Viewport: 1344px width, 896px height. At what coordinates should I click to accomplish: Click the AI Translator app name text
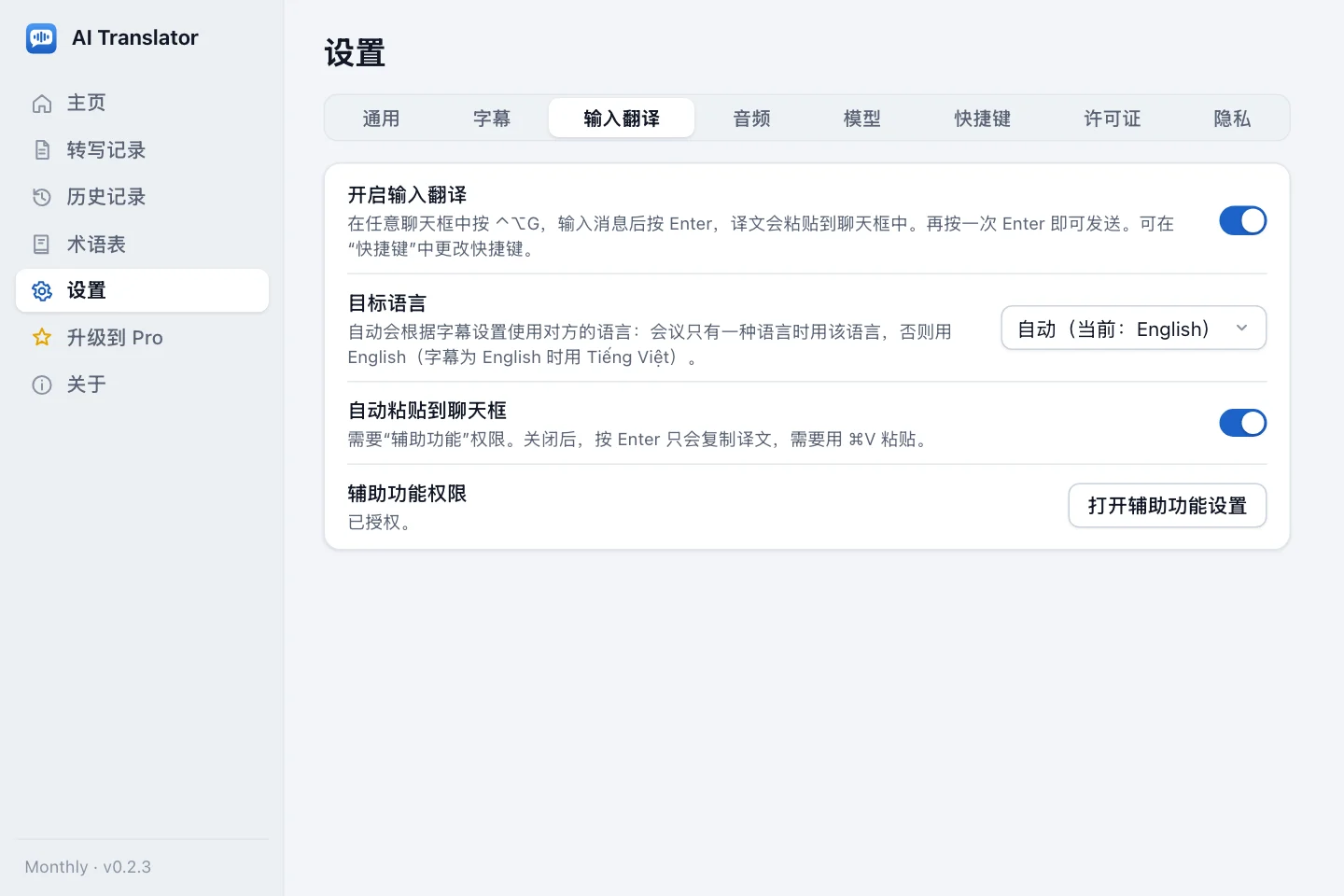click(x=135, y=38)
